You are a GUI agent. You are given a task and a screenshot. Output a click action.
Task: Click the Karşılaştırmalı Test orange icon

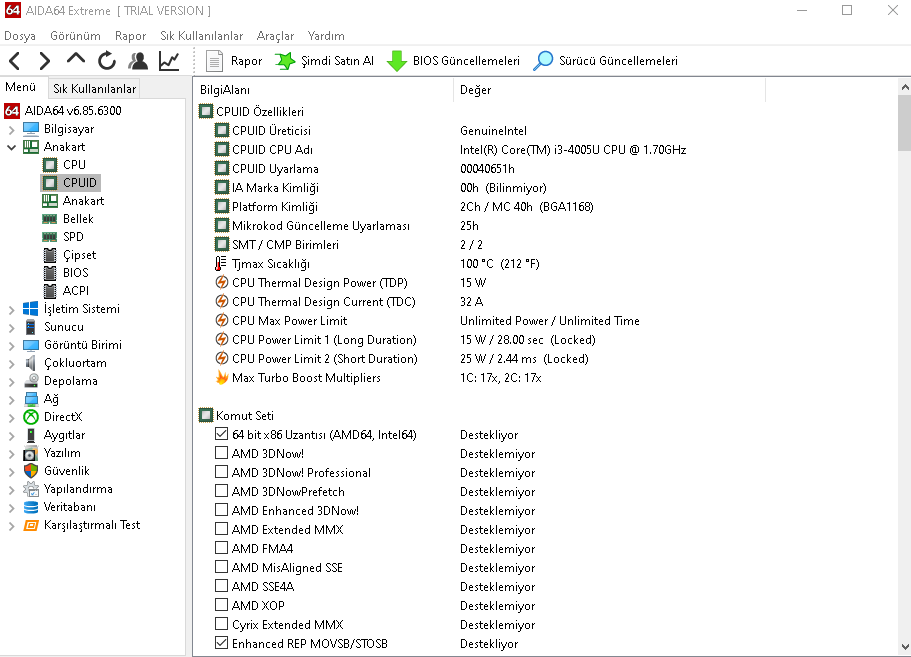(31, 525)
